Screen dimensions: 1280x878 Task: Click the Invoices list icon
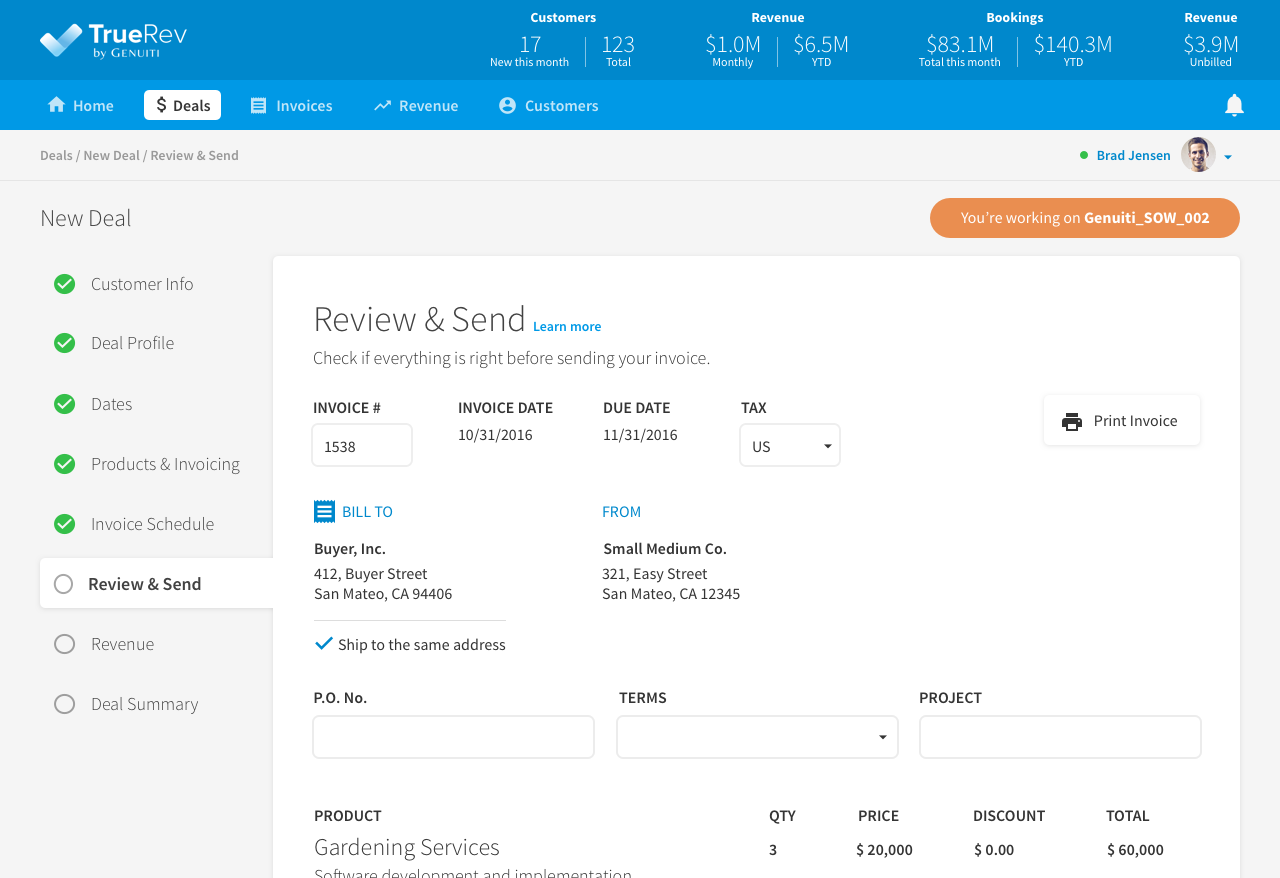[x=259, y=105]
